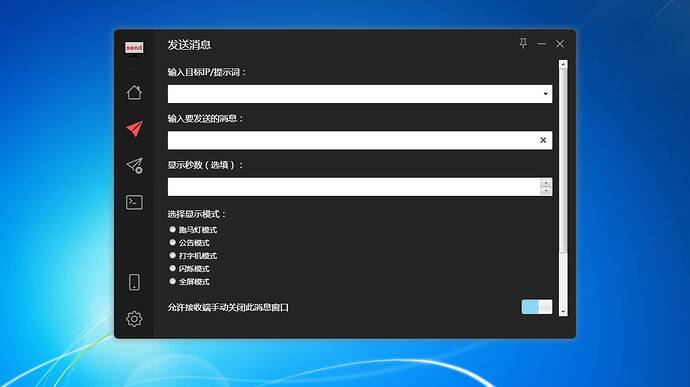Open the cancel-send paper plane icon

134,166
